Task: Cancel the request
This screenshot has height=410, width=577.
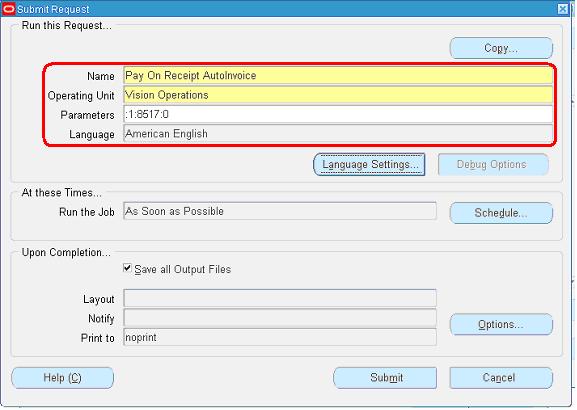Action: coord(501,378)
